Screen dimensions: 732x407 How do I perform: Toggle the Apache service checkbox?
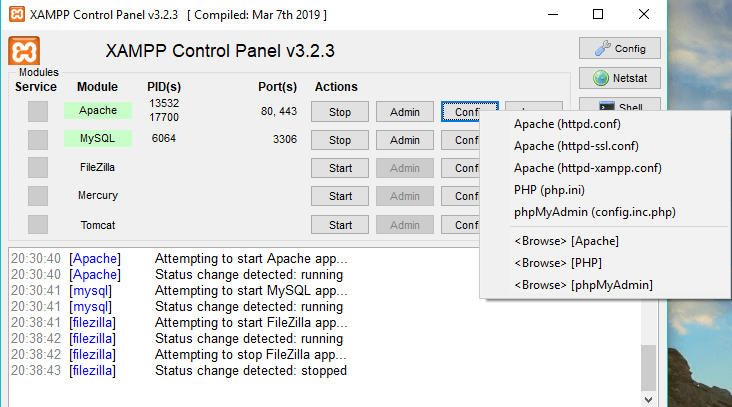click(x=38, y=111)
